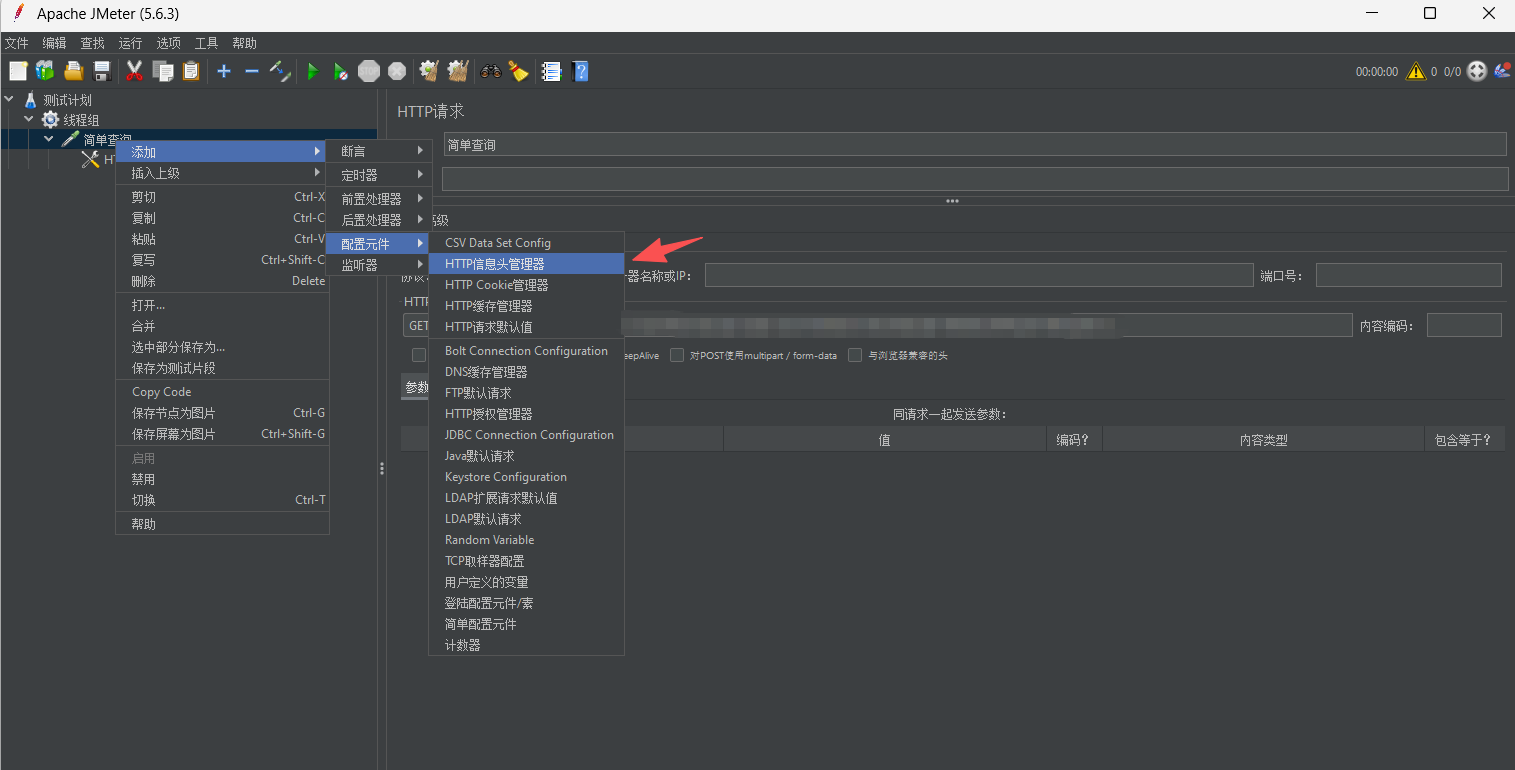
Task: Open the 文件 menu
Action: coord(17,43)
